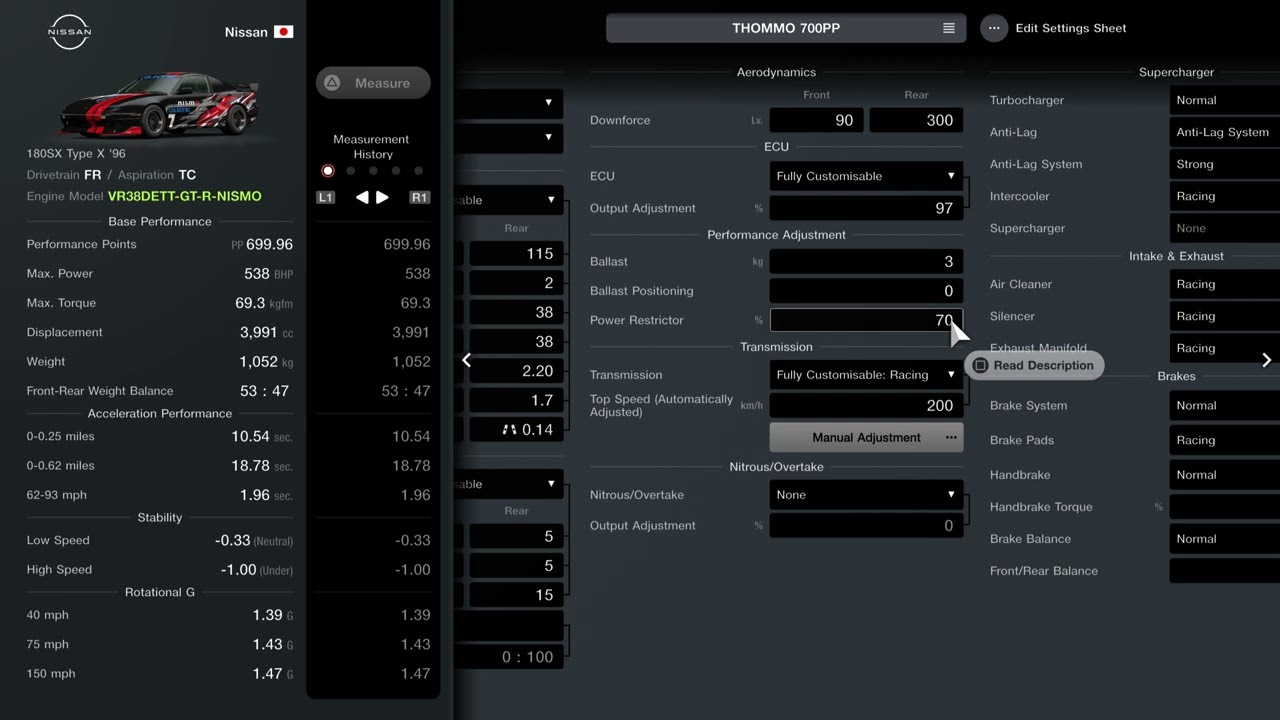This screenshot has height=720, width=1280.
Task: Edit the rear value 115 field
Action: tap(516, 254)
